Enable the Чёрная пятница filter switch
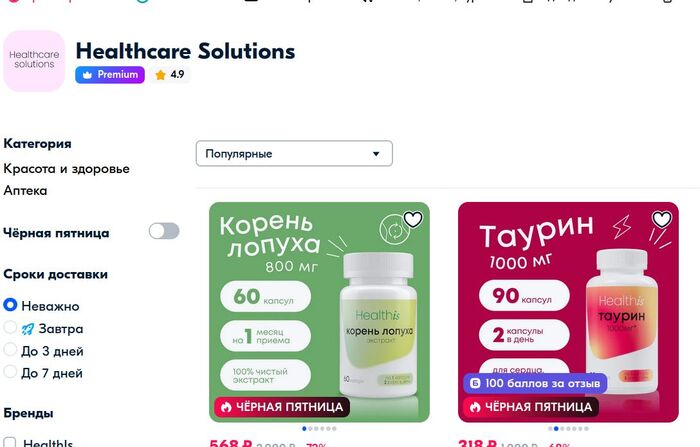This screenshot has width=700, height=447. (x=164, y=231)
